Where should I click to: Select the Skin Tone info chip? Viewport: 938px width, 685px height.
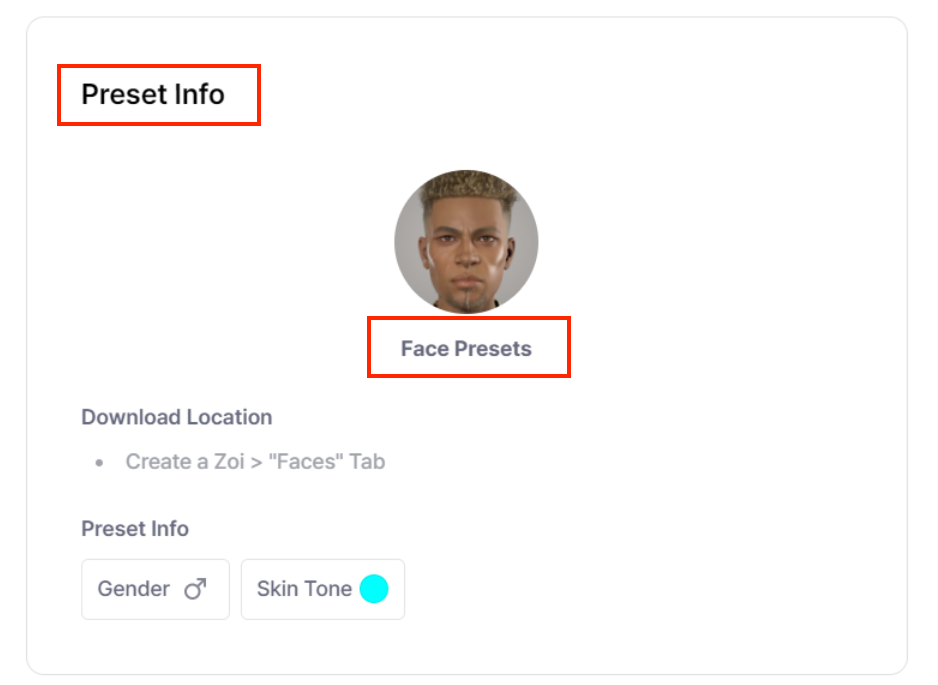pos(323,589)
